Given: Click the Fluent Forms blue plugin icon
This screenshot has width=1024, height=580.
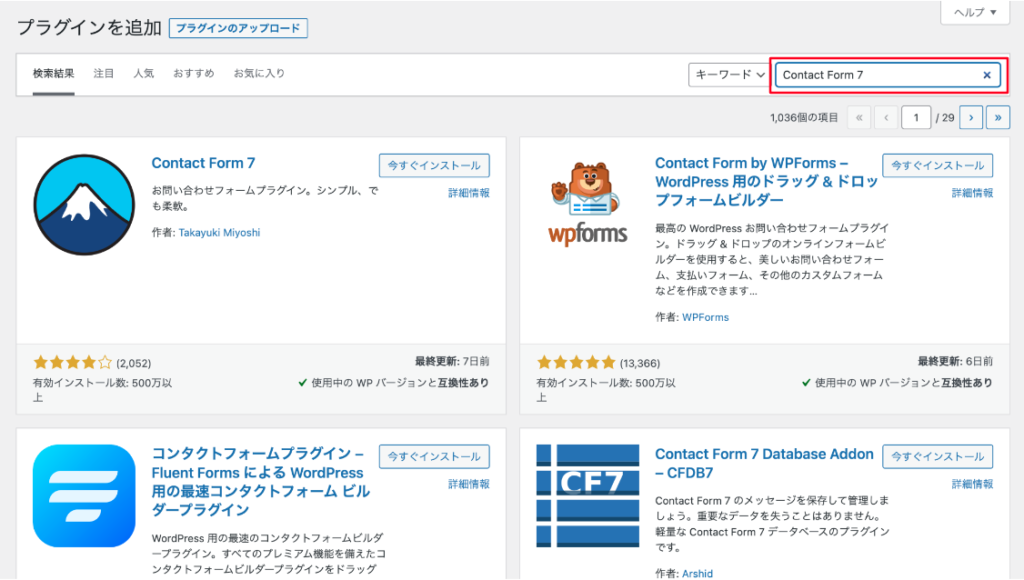Looking at the screenshot, I should [84, 495].
